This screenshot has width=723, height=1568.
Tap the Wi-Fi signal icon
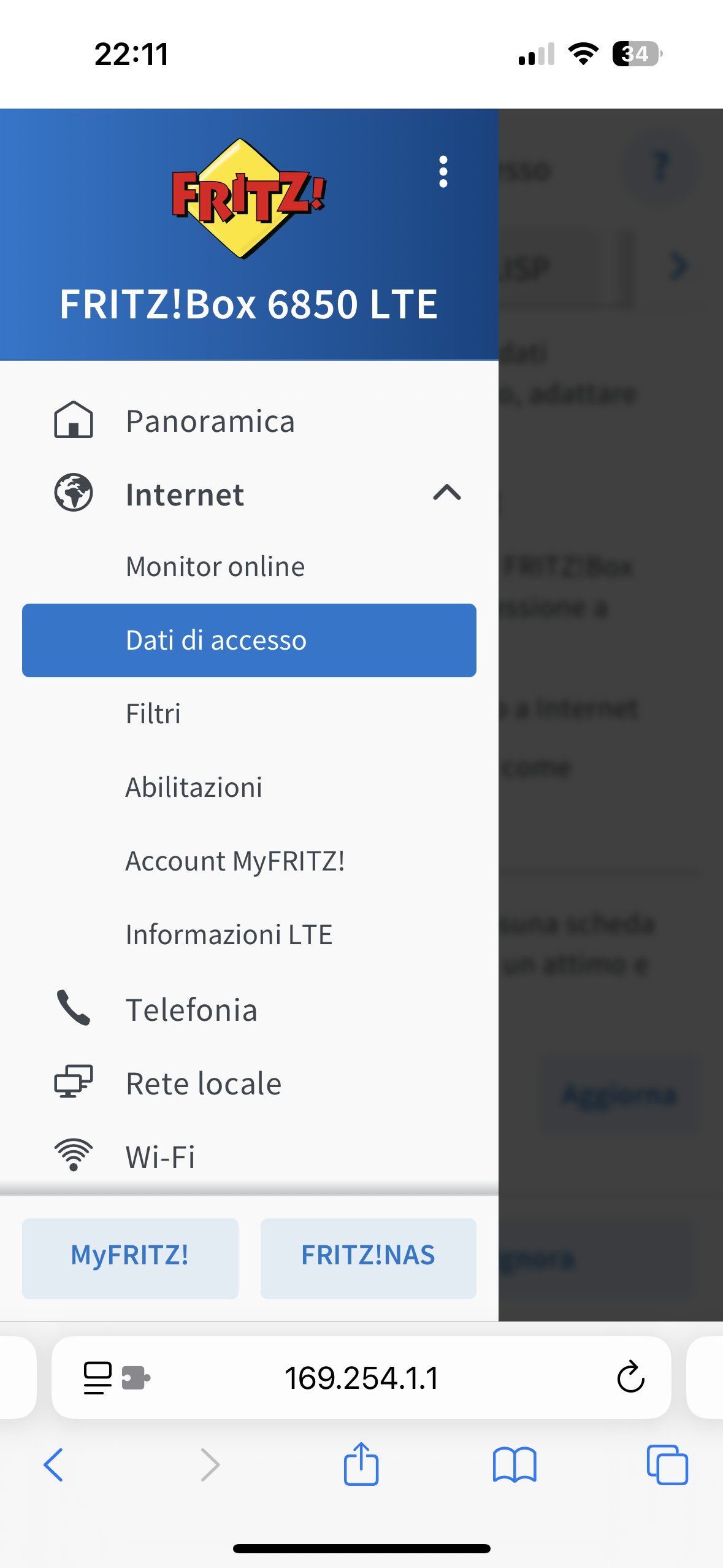tap(74, 1155)
